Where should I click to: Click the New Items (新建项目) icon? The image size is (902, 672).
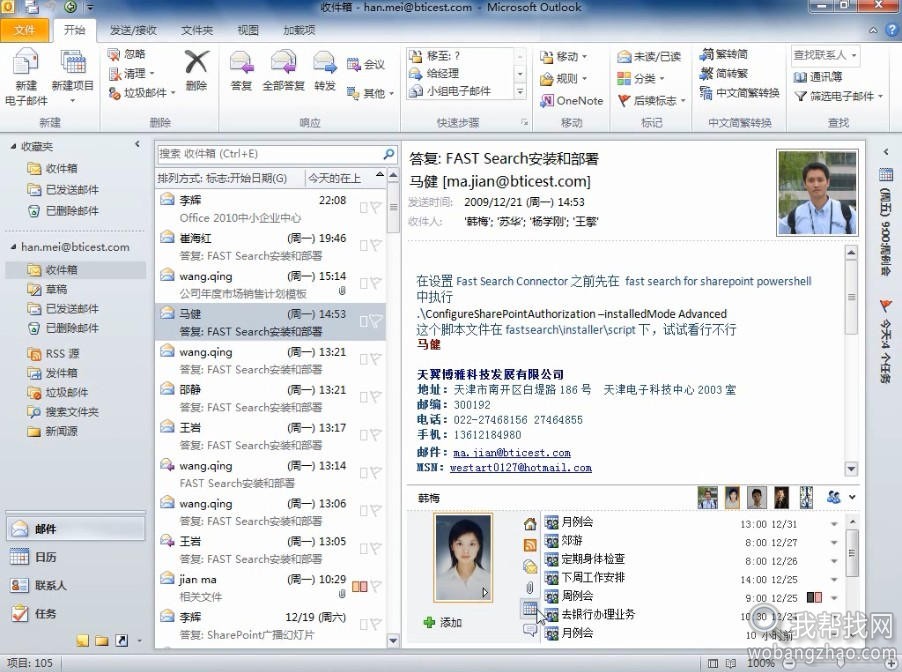pyautogui.click(x=73, y=62)
